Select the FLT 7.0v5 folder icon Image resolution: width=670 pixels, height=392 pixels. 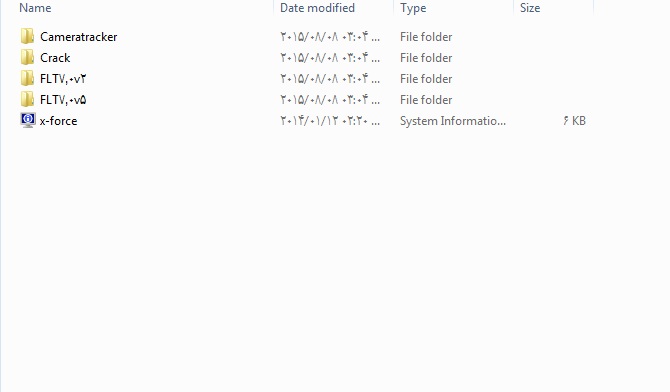coord(27,99)
